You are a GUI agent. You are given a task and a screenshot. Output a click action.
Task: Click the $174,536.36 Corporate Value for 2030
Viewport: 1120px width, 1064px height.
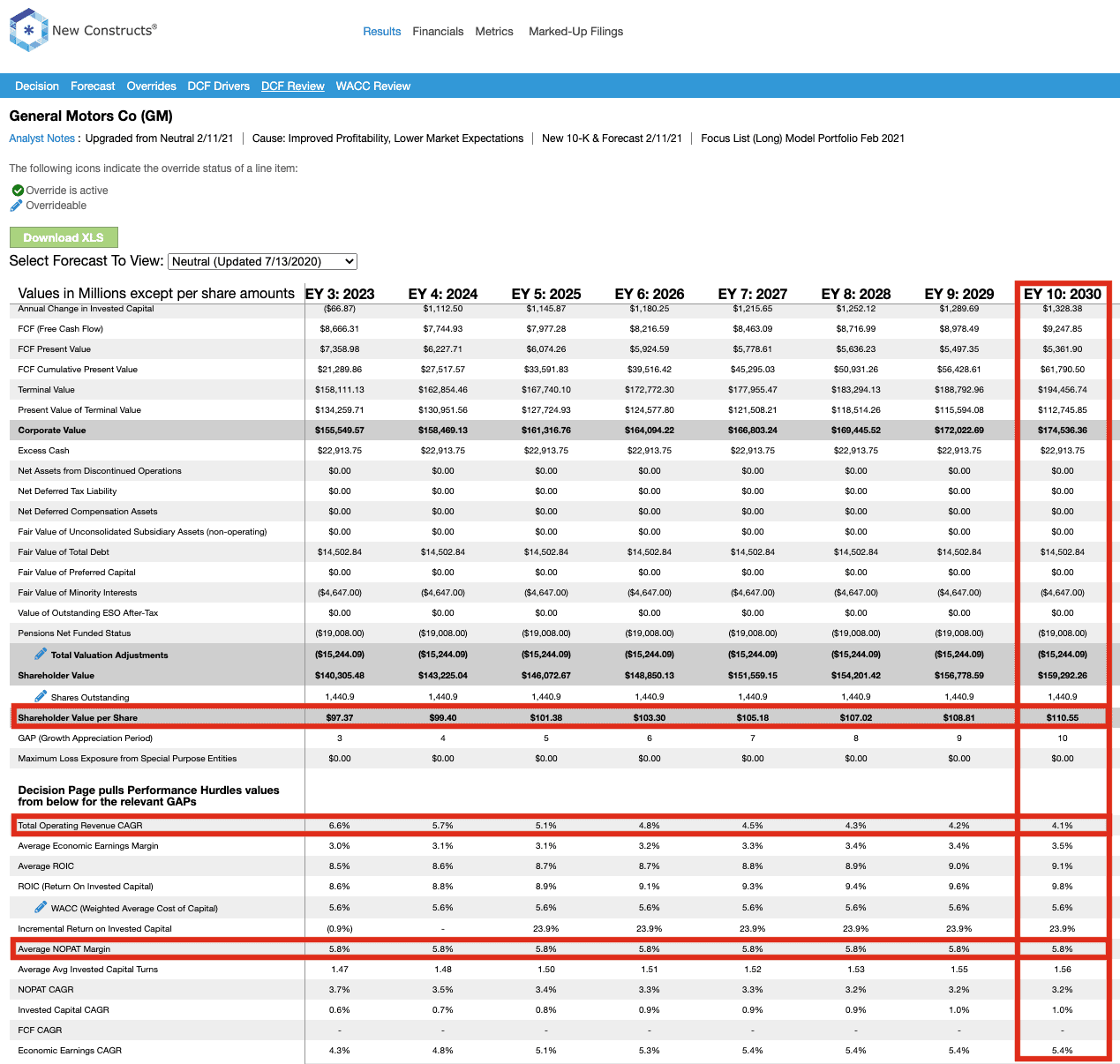(x=1063, y=431)
